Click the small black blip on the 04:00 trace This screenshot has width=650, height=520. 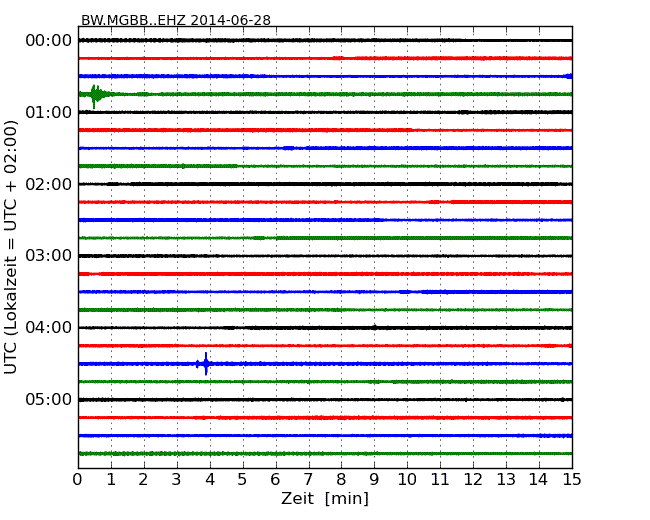[375, 327]
